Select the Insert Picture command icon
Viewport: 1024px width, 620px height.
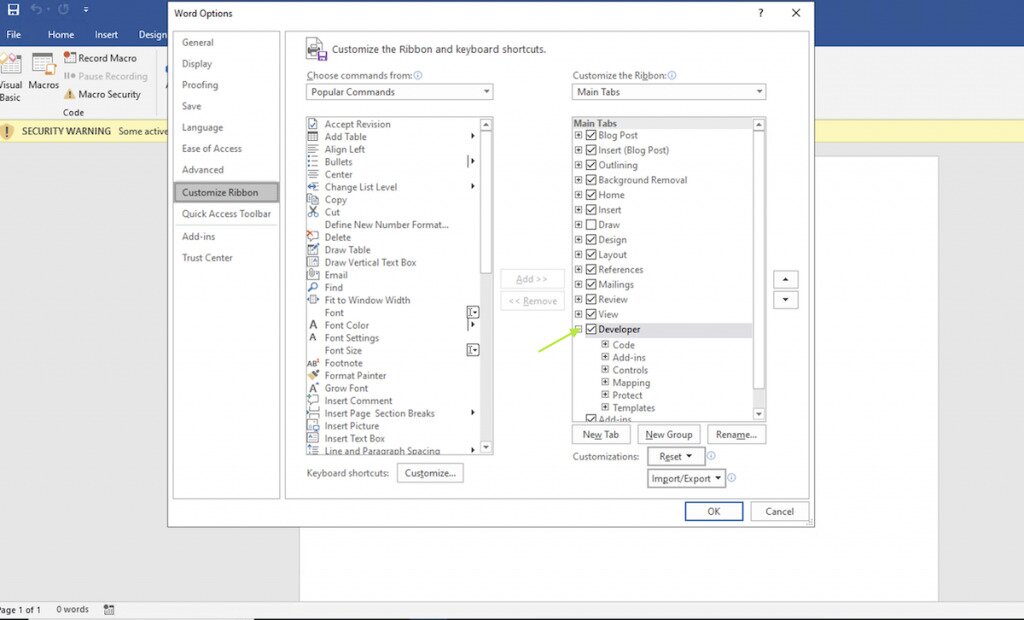pyautogui.click(x=314, y=425)
